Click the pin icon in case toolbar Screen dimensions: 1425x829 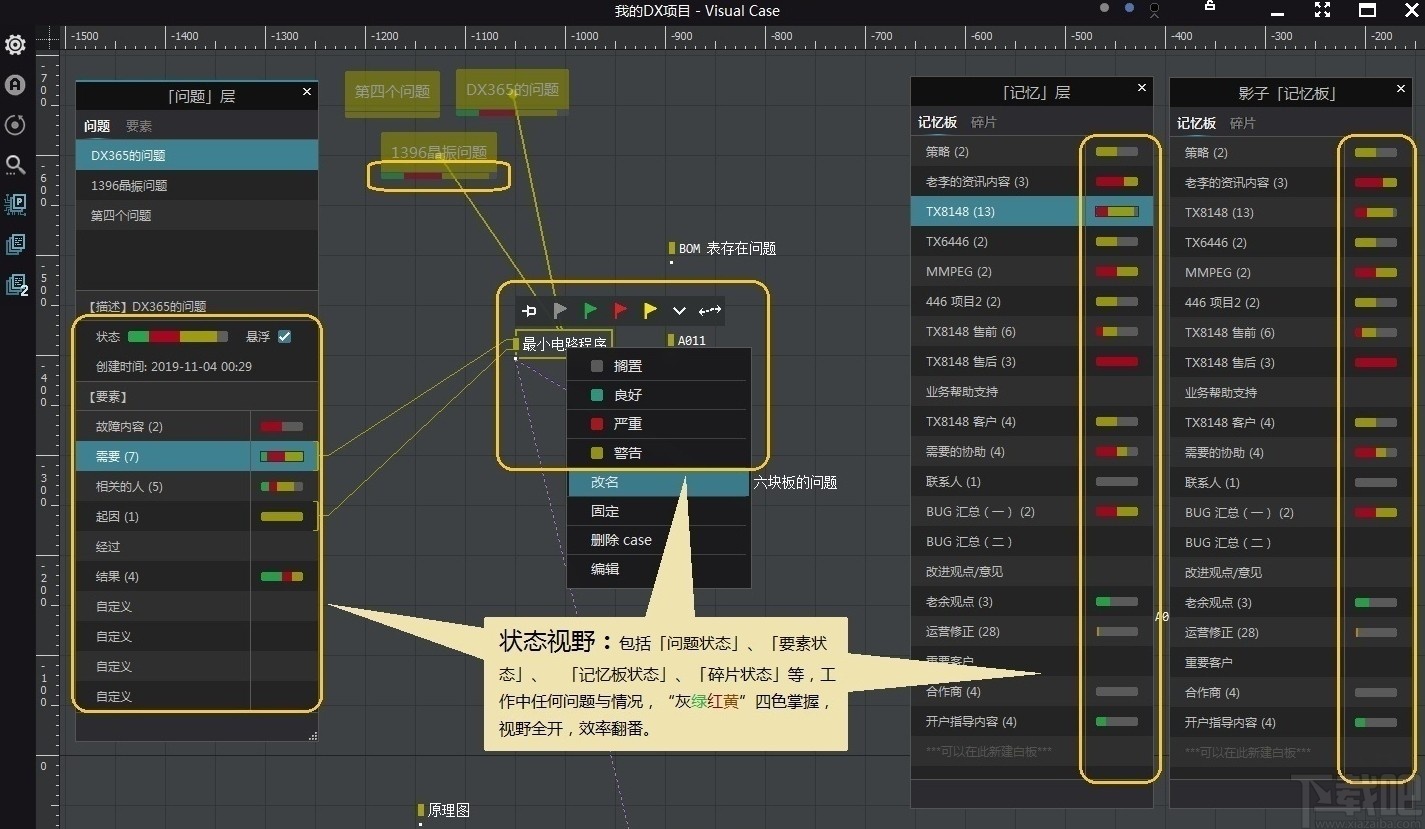point(529,311)
